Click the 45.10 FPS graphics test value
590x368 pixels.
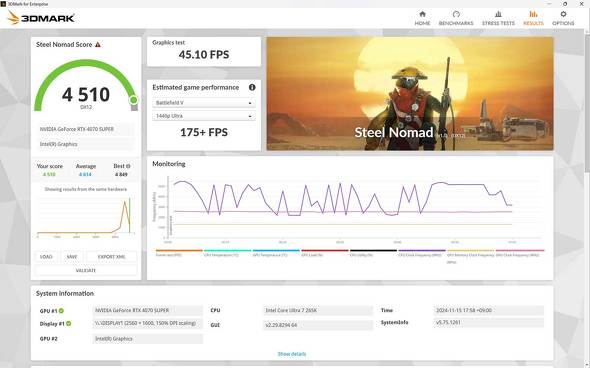204,55
